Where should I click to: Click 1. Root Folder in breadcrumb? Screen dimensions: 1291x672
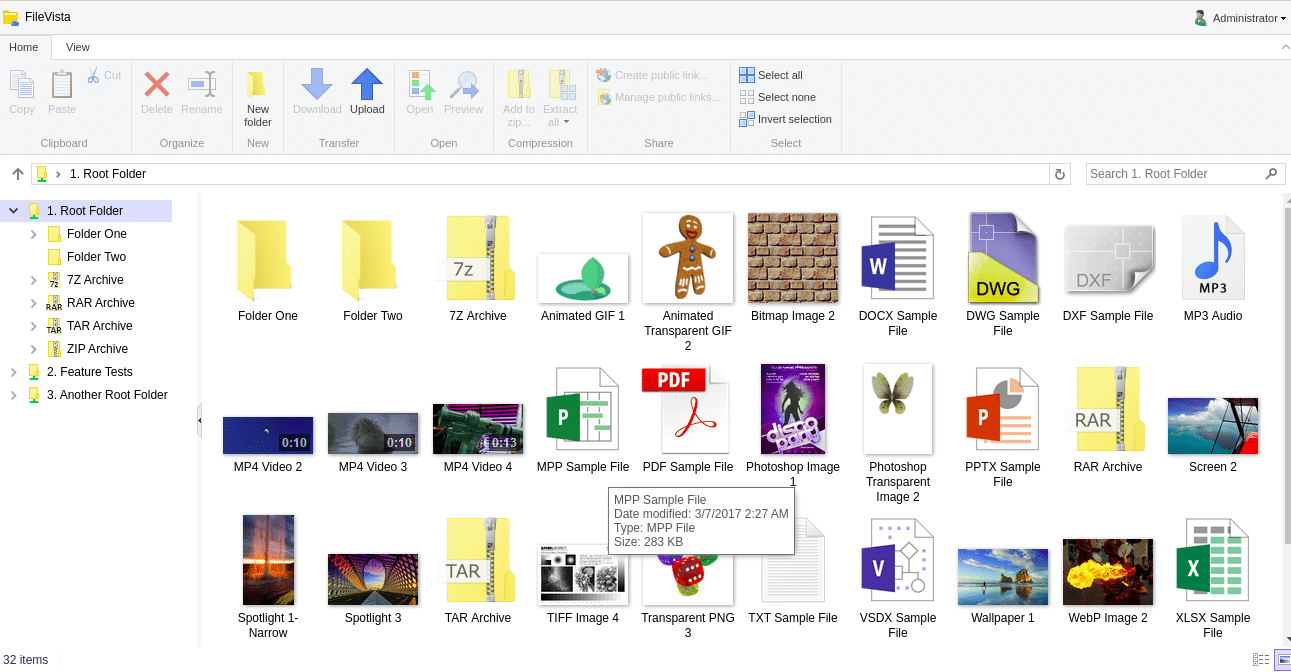click(108, 174)
